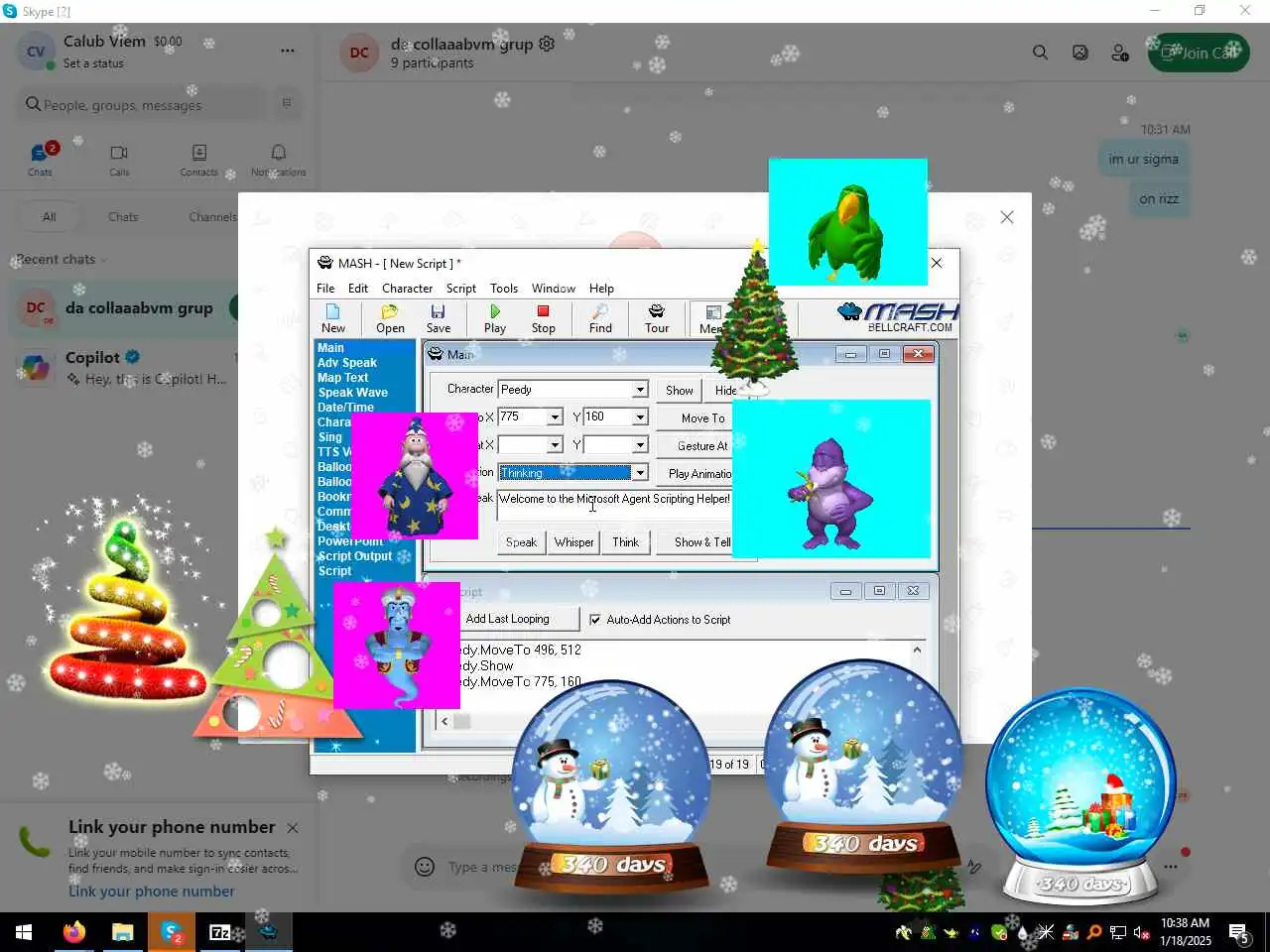Open the Tools menu in MASH
This screenshot has height=952, width=1270.
[x=504, y=289]
